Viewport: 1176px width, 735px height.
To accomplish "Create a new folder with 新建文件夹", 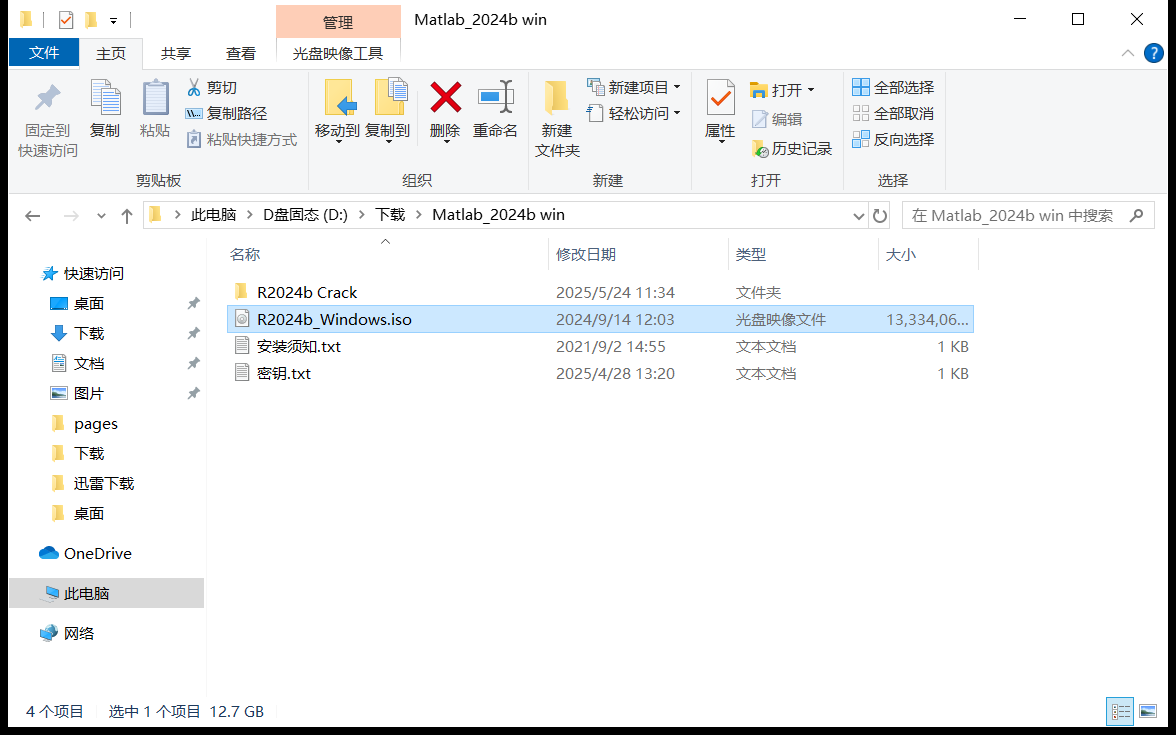I will (x=557, y=118).
